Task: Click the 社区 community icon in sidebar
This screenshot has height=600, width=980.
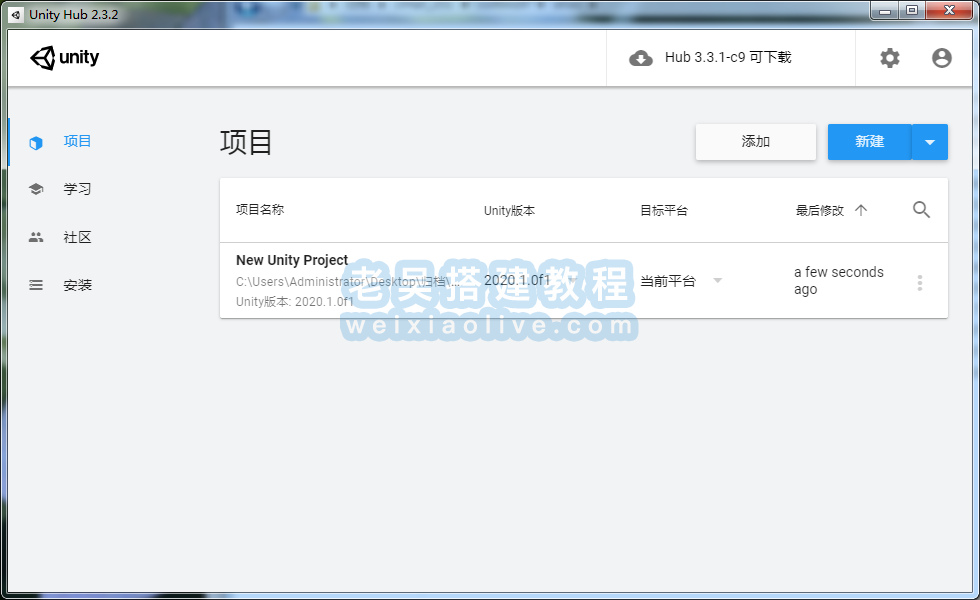Action: click(36, 236)
